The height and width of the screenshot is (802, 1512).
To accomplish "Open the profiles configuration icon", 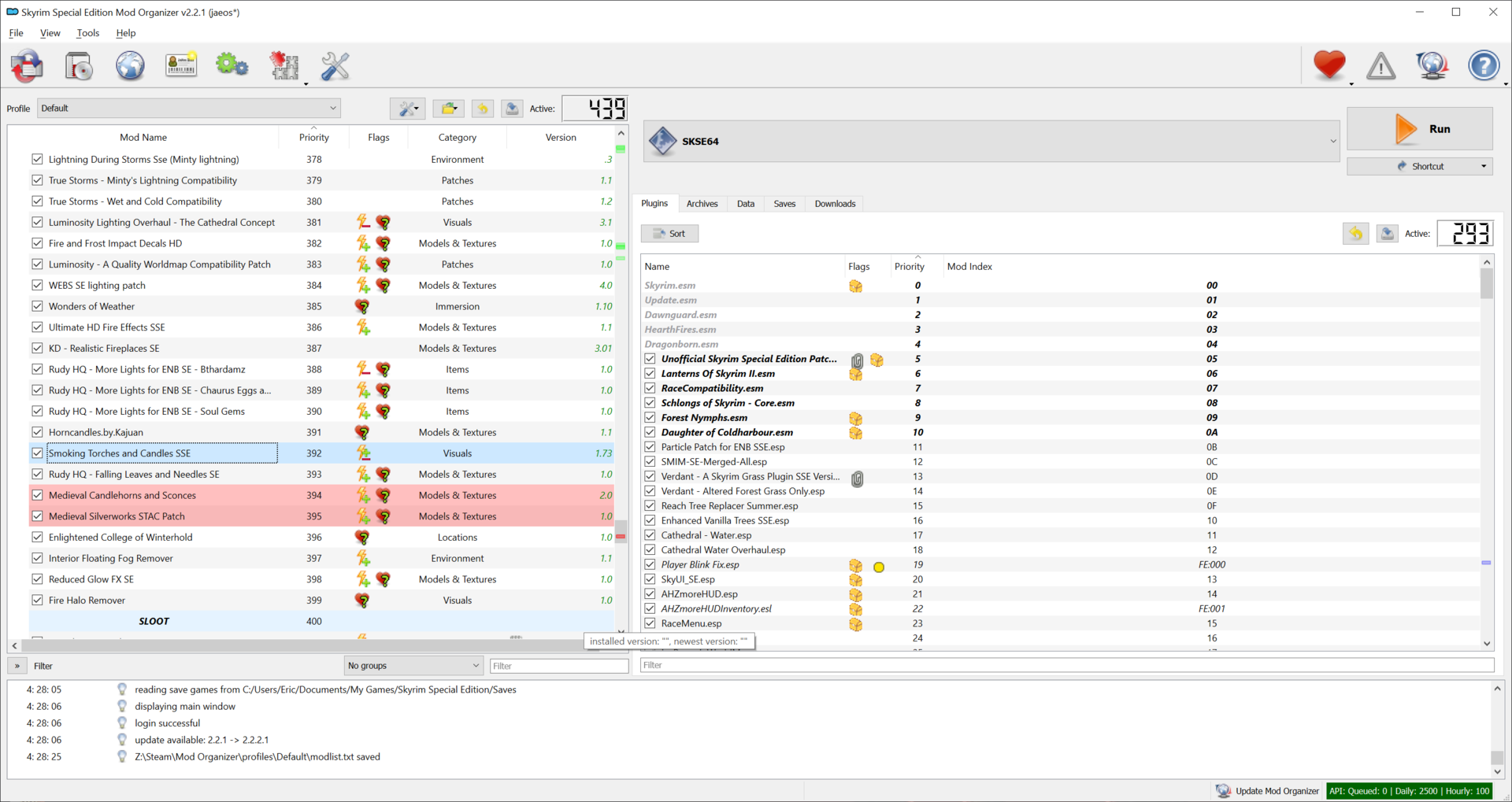I will click(181, 65).
